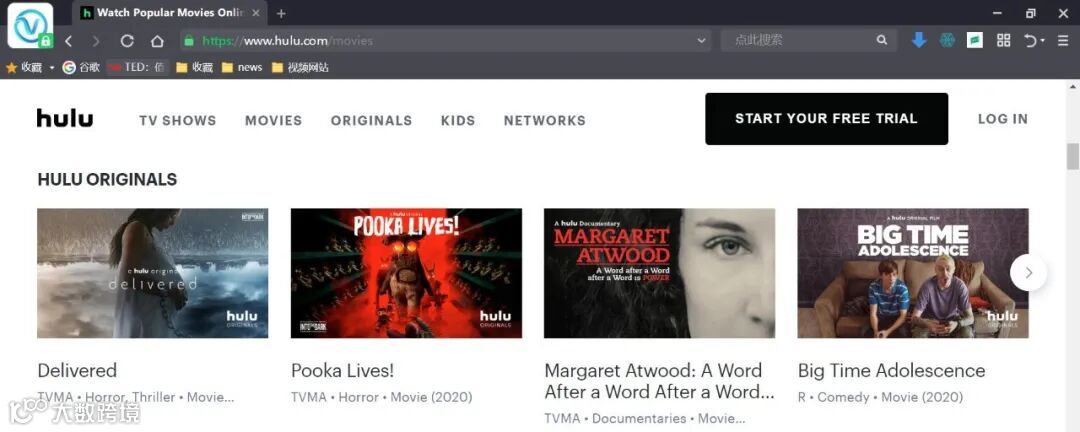
Task: Open the MOVIES menu
Action: (x=273, y=121)
